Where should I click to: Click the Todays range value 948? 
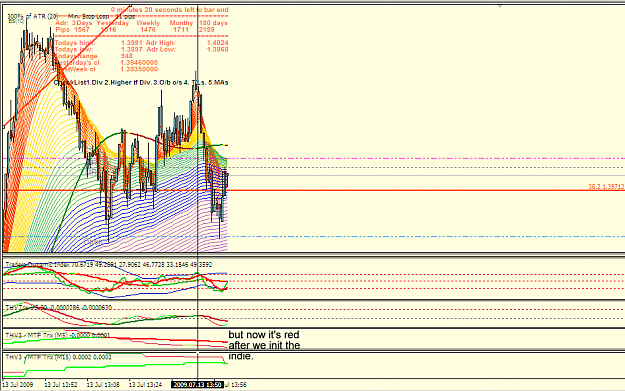tap(126, 56)
